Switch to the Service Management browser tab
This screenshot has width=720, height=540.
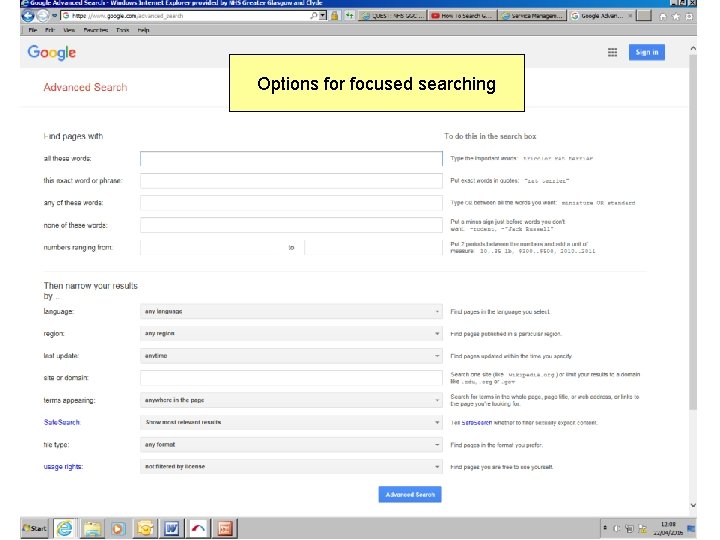[x=533, y=16]
